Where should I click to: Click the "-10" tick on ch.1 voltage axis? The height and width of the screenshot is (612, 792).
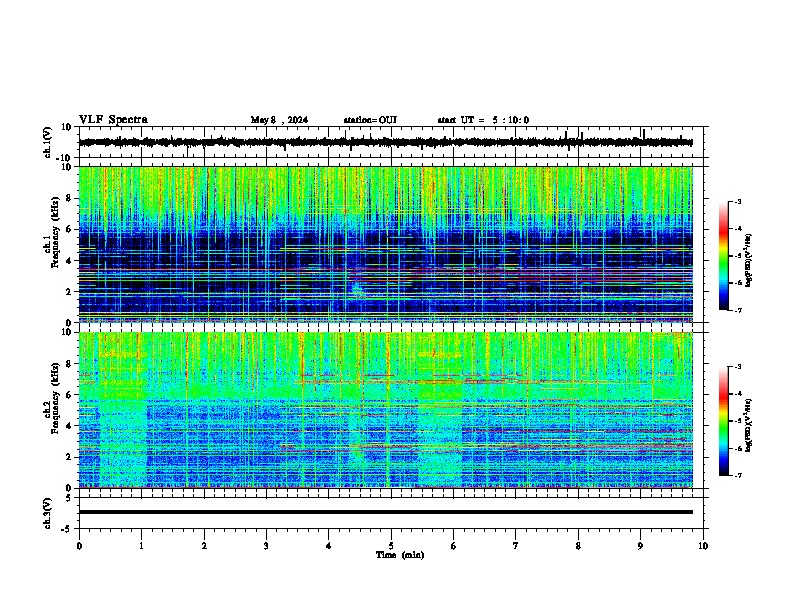click(65, 158)
